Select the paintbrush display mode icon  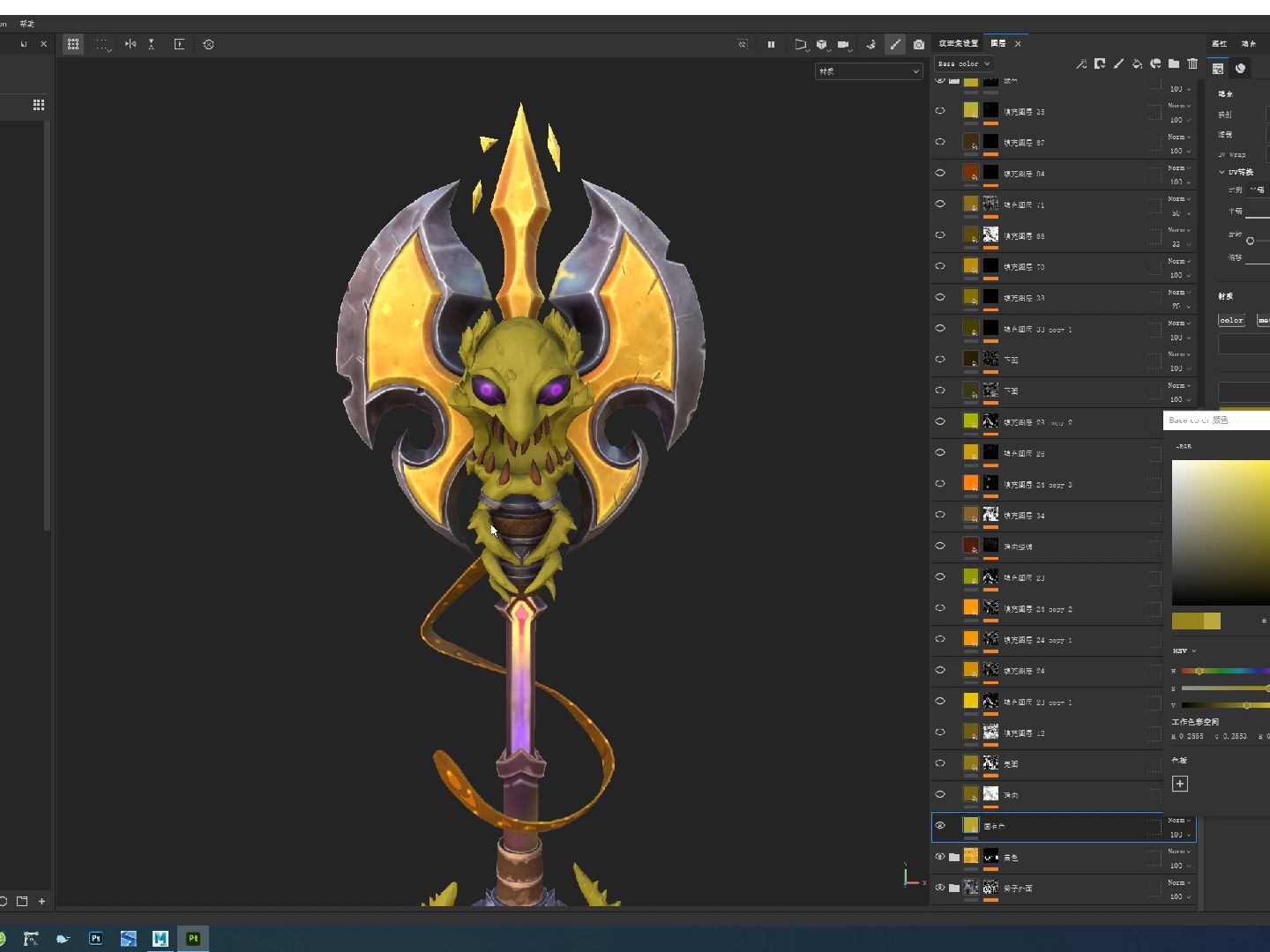[x=895, y=44]
